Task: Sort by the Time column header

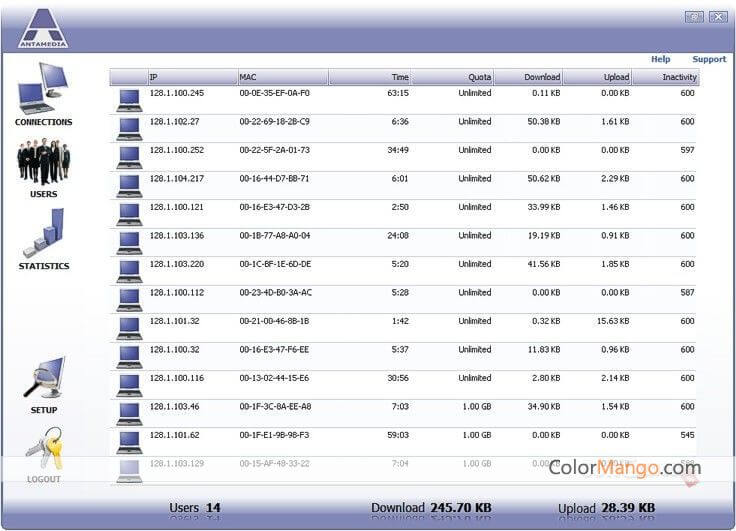Action: click(370, 77)
